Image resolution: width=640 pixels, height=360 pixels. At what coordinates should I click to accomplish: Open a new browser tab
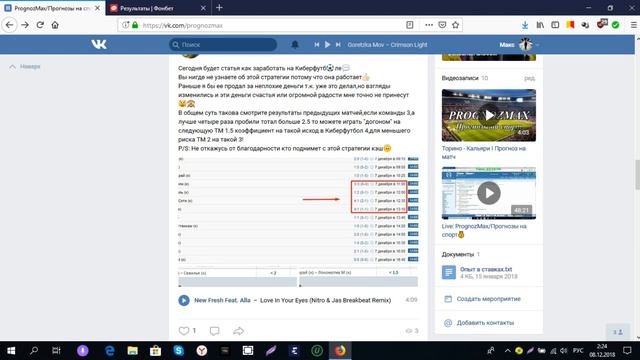point(219,7)
